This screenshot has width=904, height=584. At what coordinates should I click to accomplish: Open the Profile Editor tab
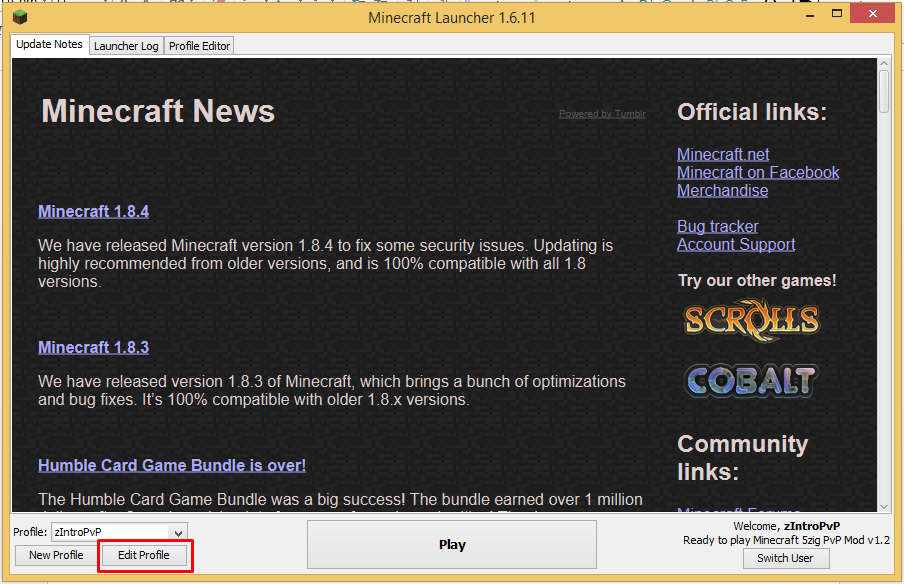tap(199, 46)
